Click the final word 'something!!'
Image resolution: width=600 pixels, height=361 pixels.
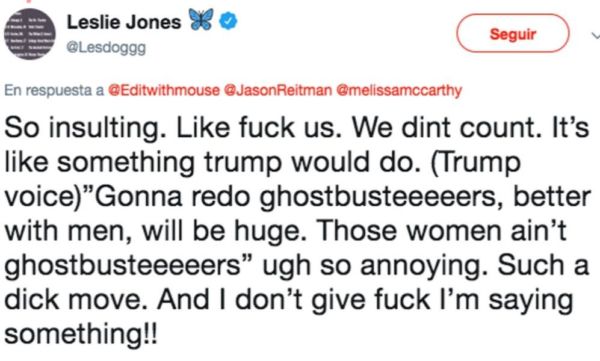tap(81, 333)
